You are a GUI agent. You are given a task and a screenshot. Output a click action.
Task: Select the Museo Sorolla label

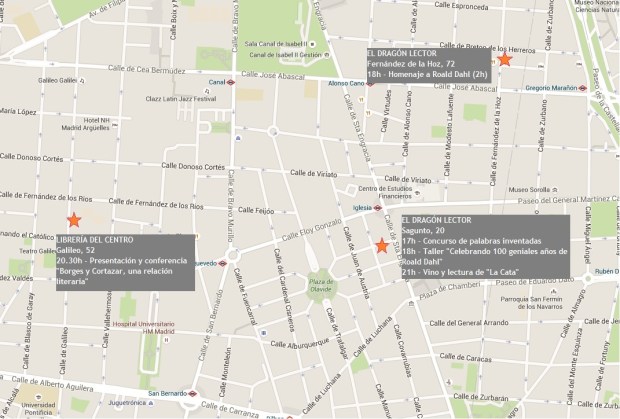tap(531, 189)
